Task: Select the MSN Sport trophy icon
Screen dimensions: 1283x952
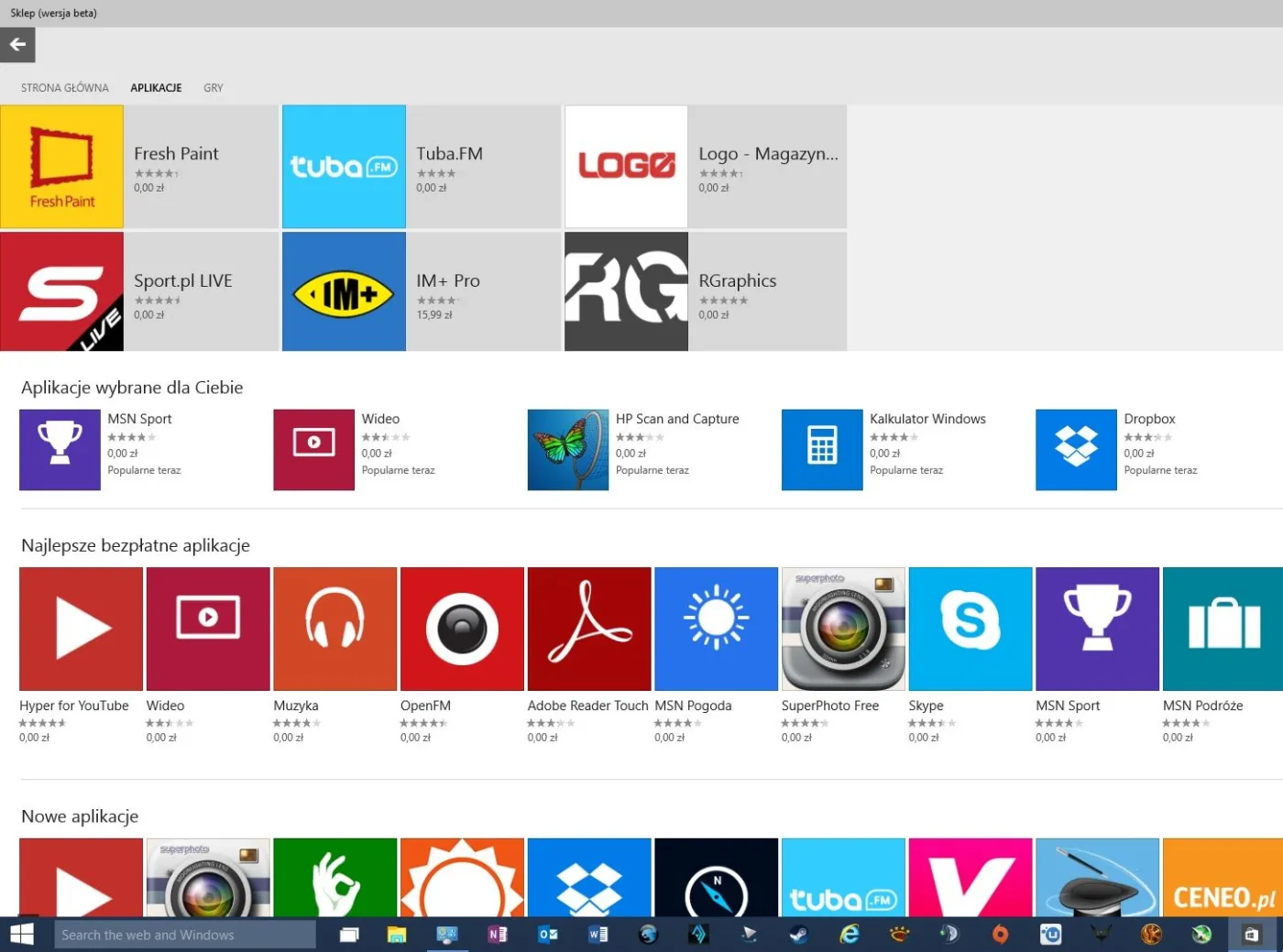Action: [x=1097, y=629]
